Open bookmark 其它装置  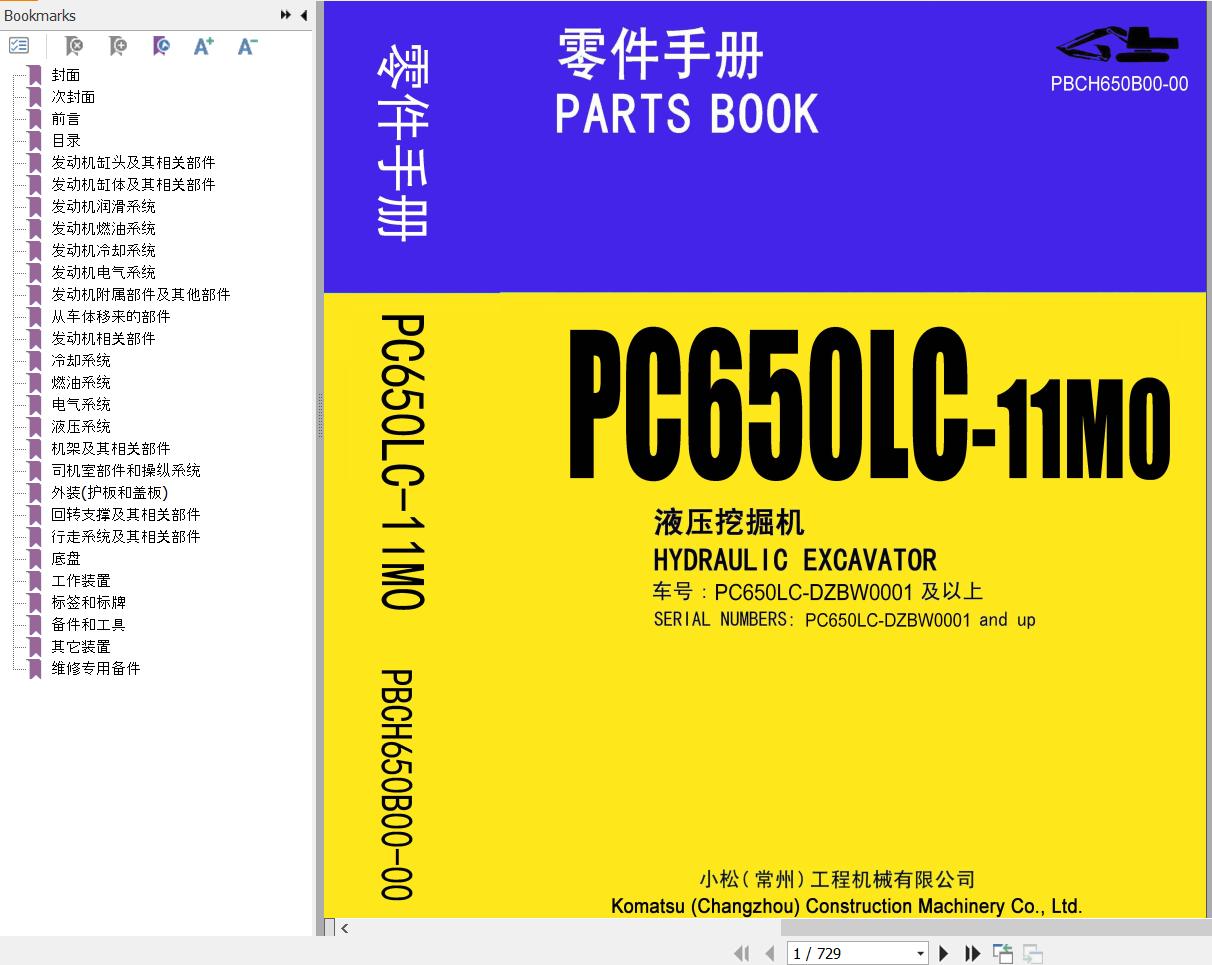[x=81, y=647]
